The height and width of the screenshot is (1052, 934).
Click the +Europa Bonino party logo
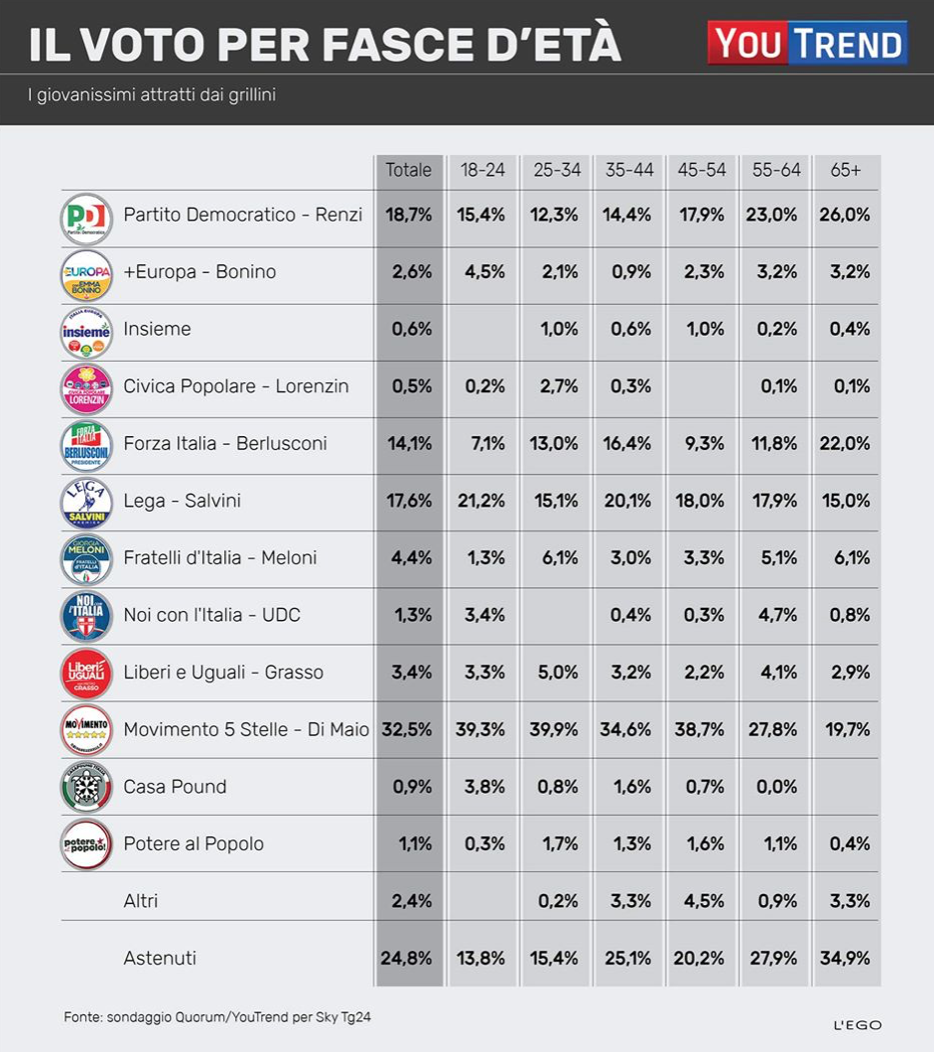click(x=87, y=273)
